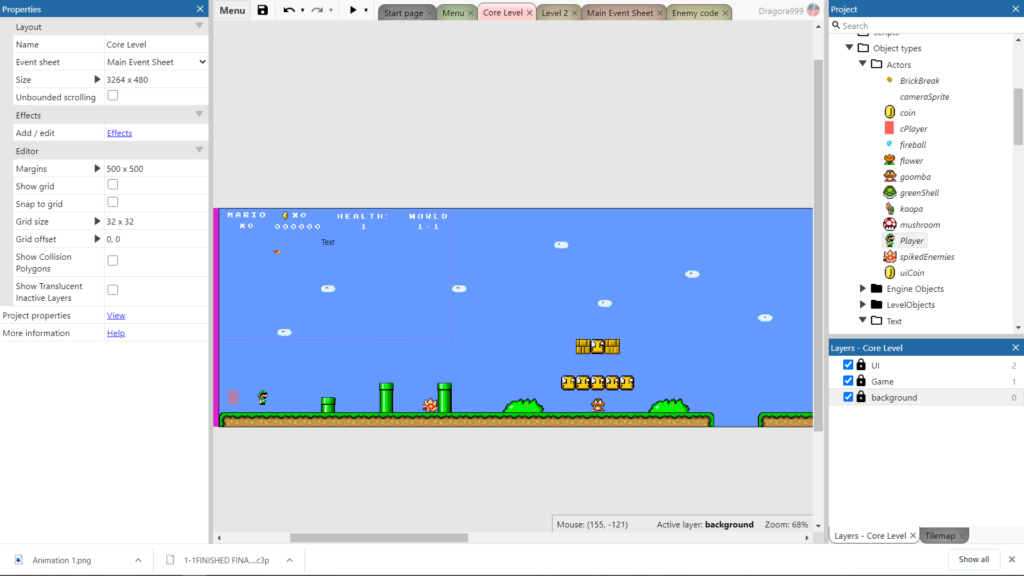Select the goomba sprite in the layout

[598, 405]
